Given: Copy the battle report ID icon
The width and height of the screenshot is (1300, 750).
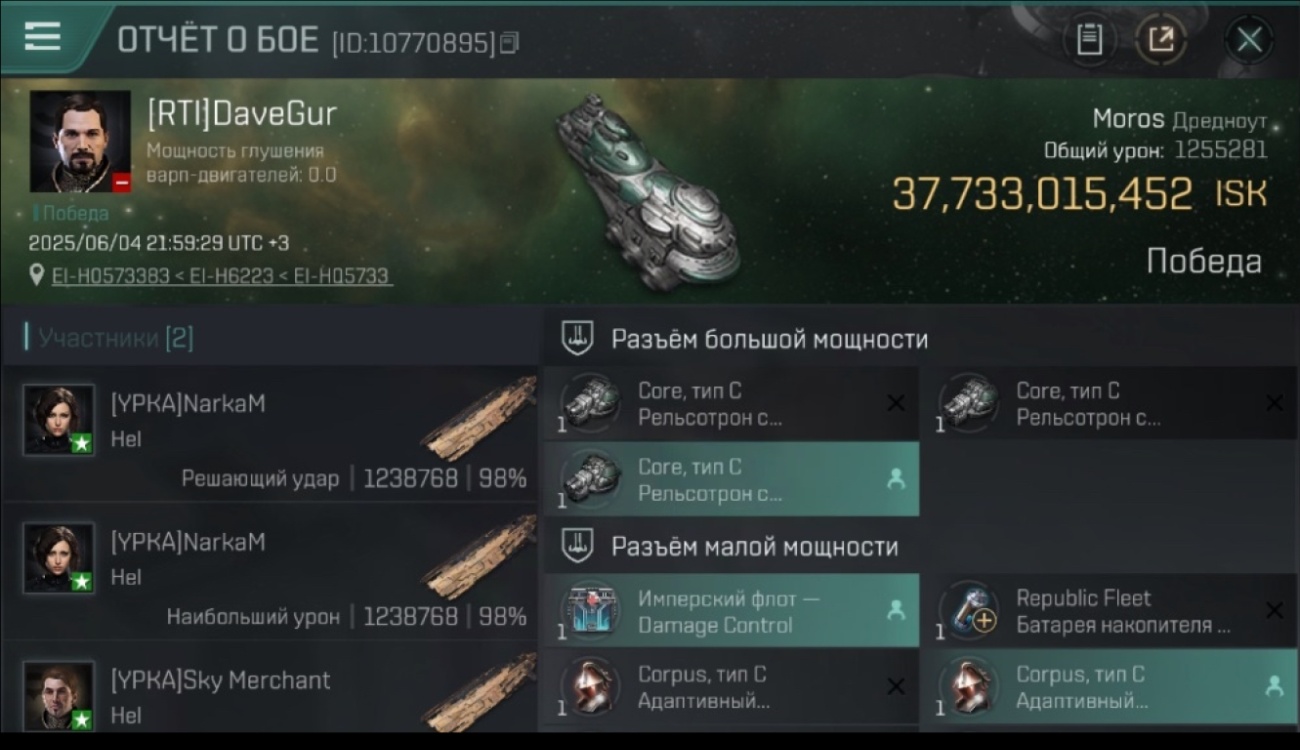Looking at the screenshot, I should [x=510, y=43].
